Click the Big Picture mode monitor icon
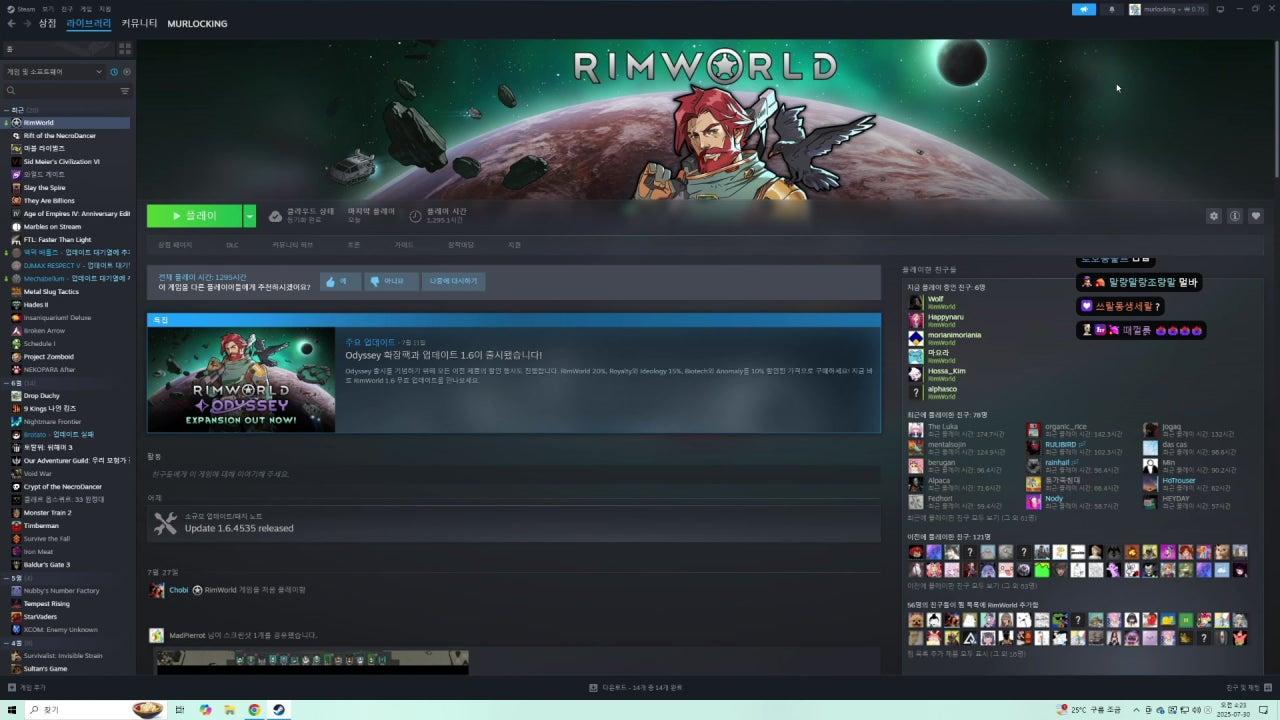 (1220, 9)
